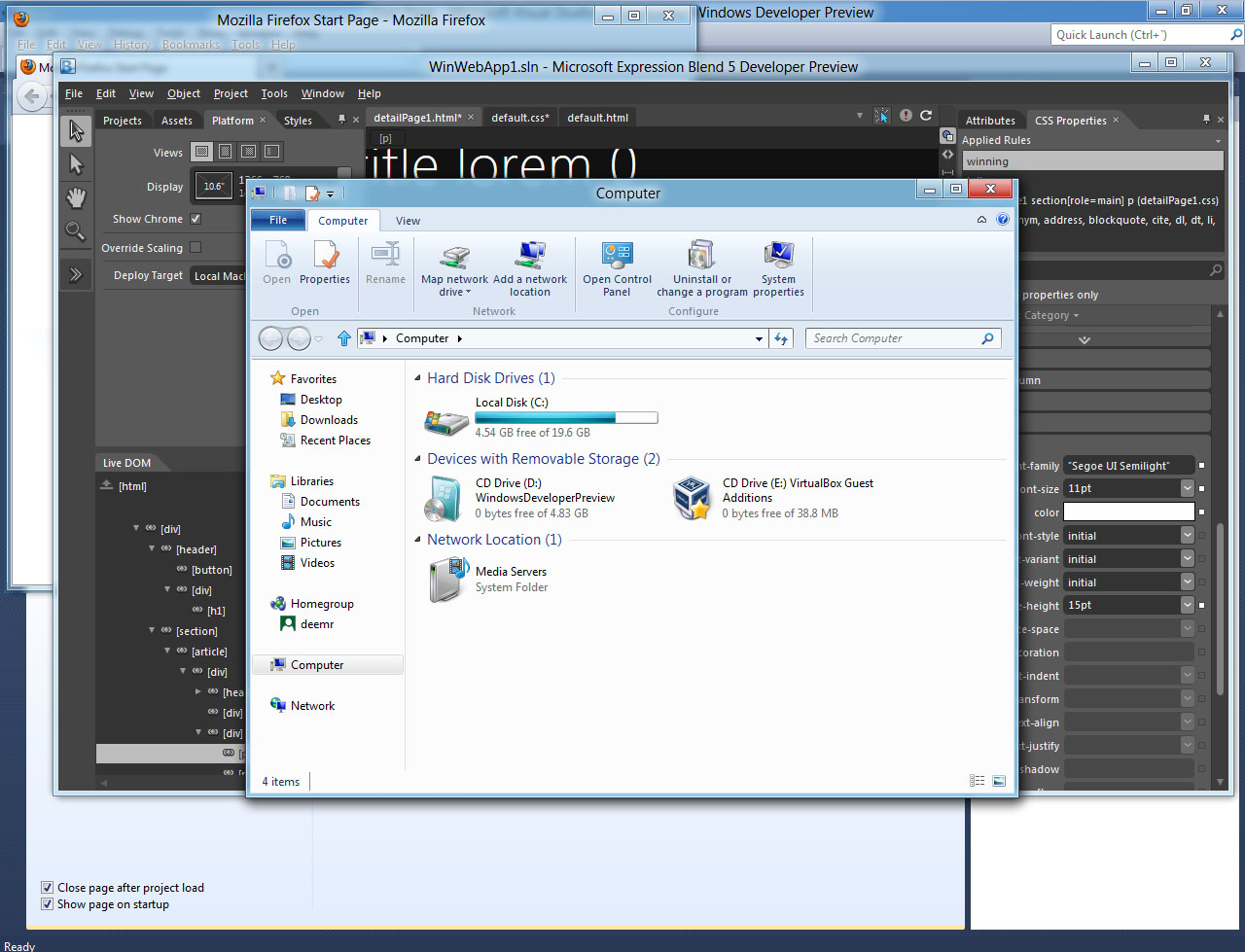Click Properties icon in Explorer quick access toolbar
The image size is (1245, 952).
(x=312, y=194)
